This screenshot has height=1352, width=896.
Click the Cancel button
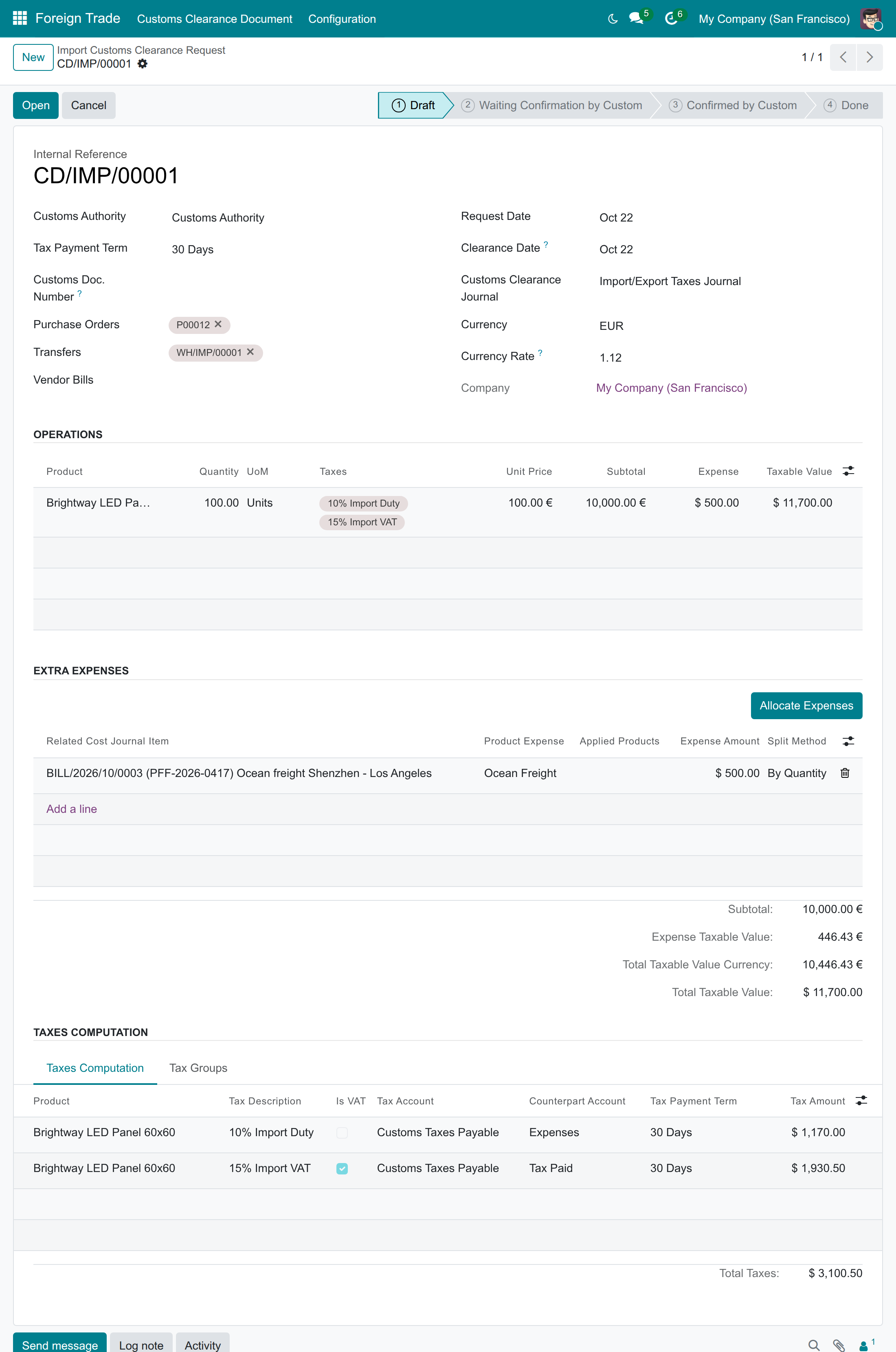coord(88,105)
